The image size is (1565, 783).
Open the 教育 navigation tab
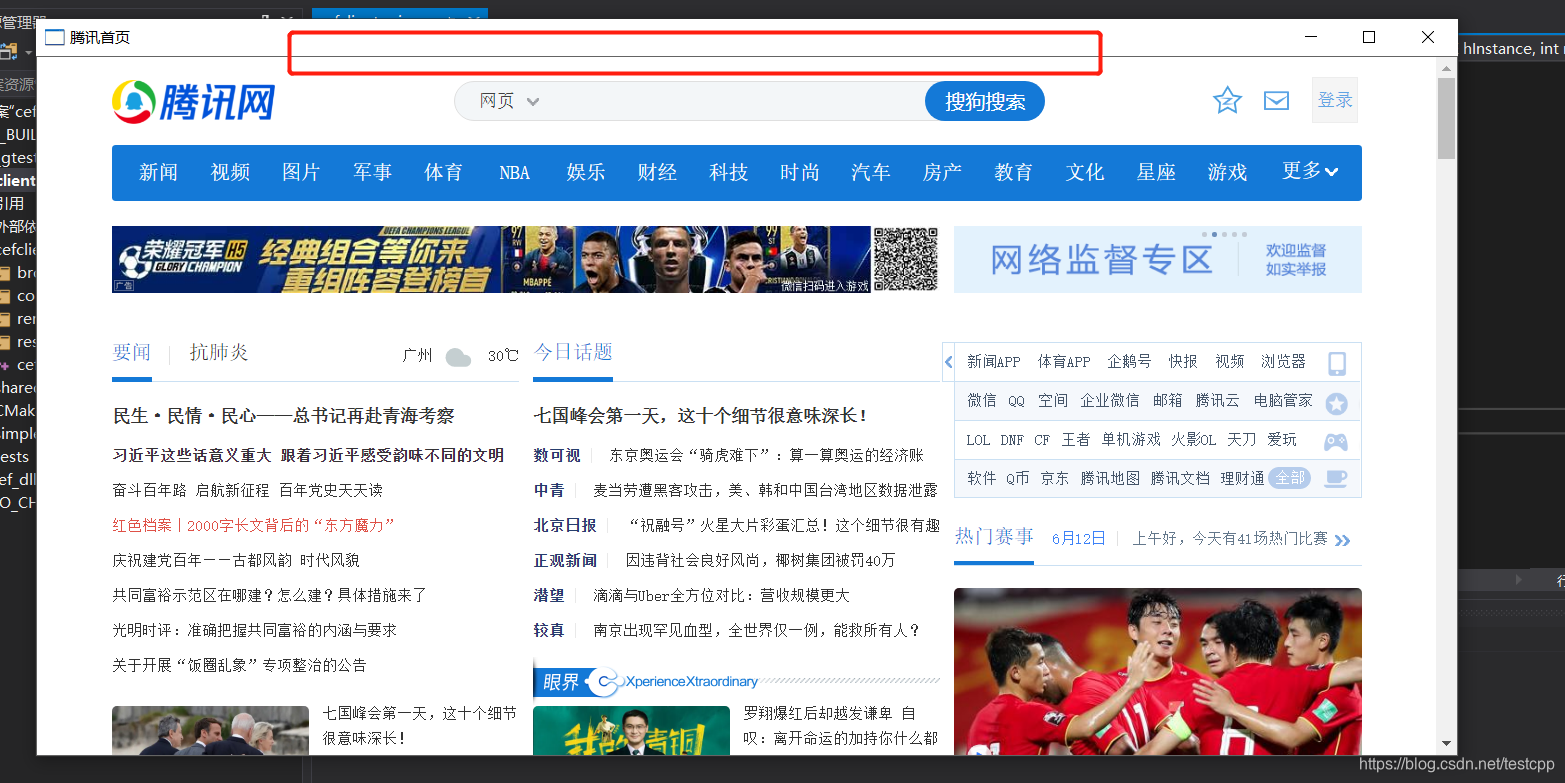click(1013, 172)
